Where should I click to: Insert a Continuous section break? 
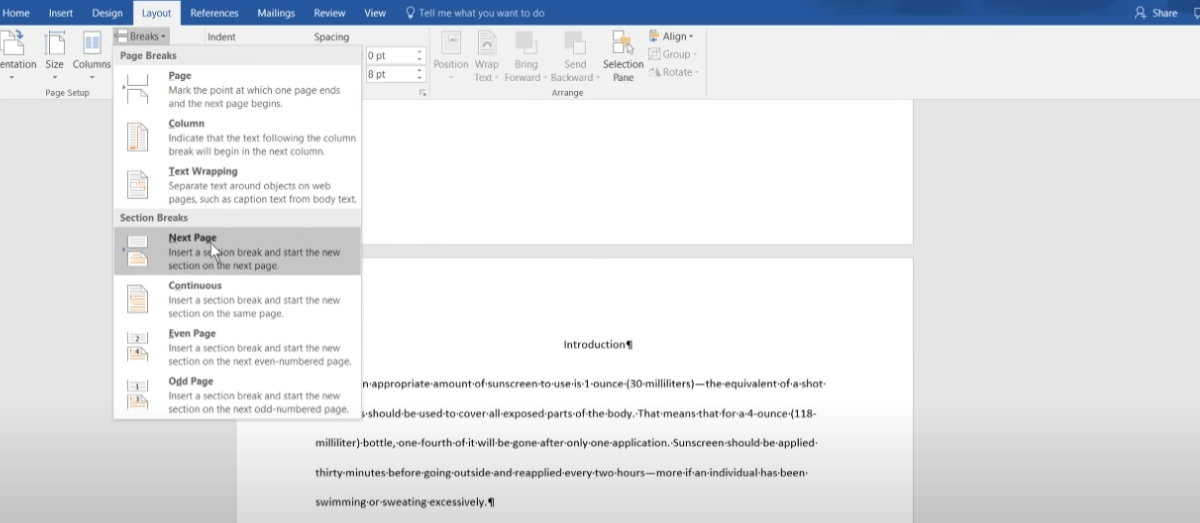(x=237, y=299)
